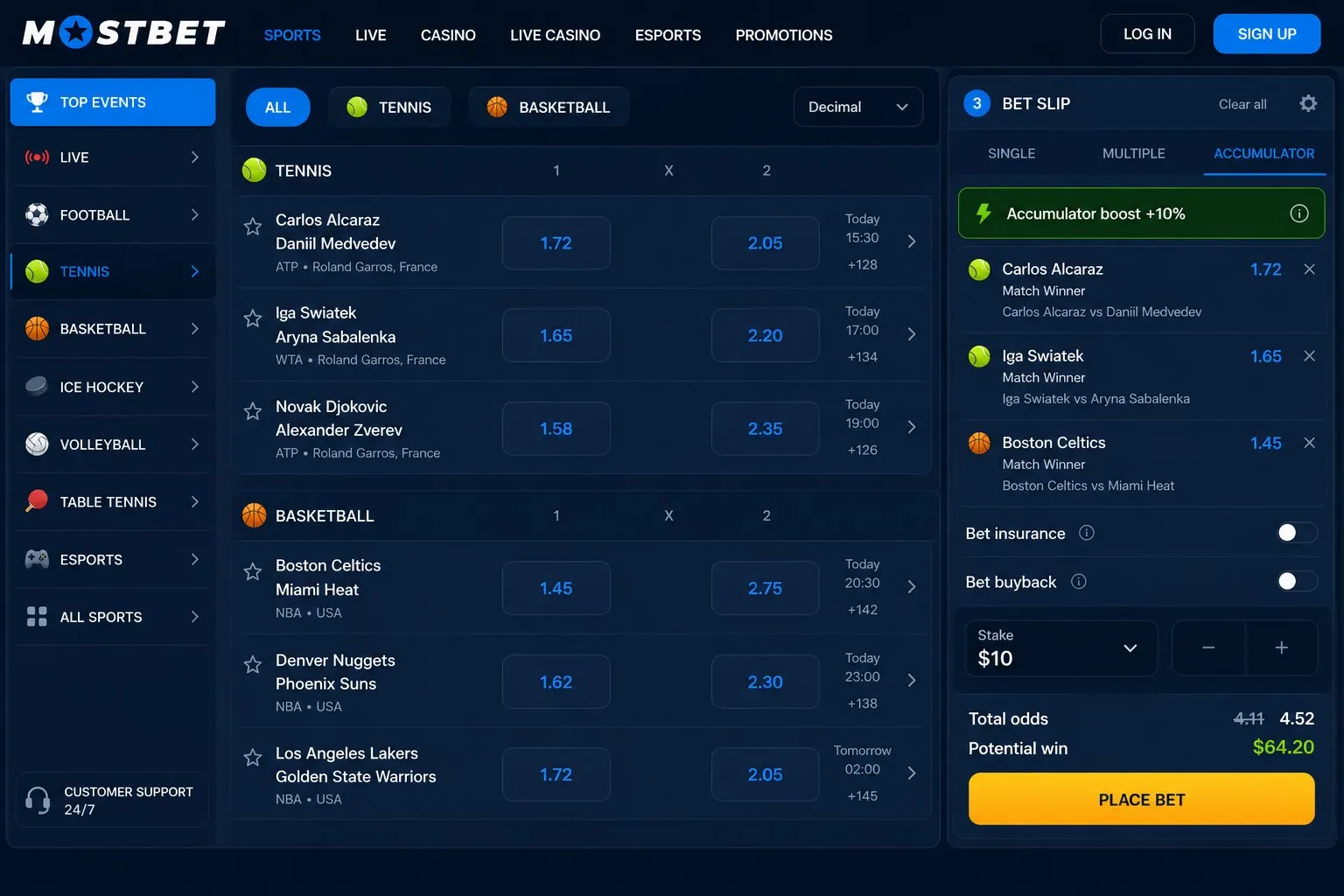Image resolution: width=1344 pixels, height=896 pixels.
Task: Open the Live Casino top menu
Action: [556, 35]
